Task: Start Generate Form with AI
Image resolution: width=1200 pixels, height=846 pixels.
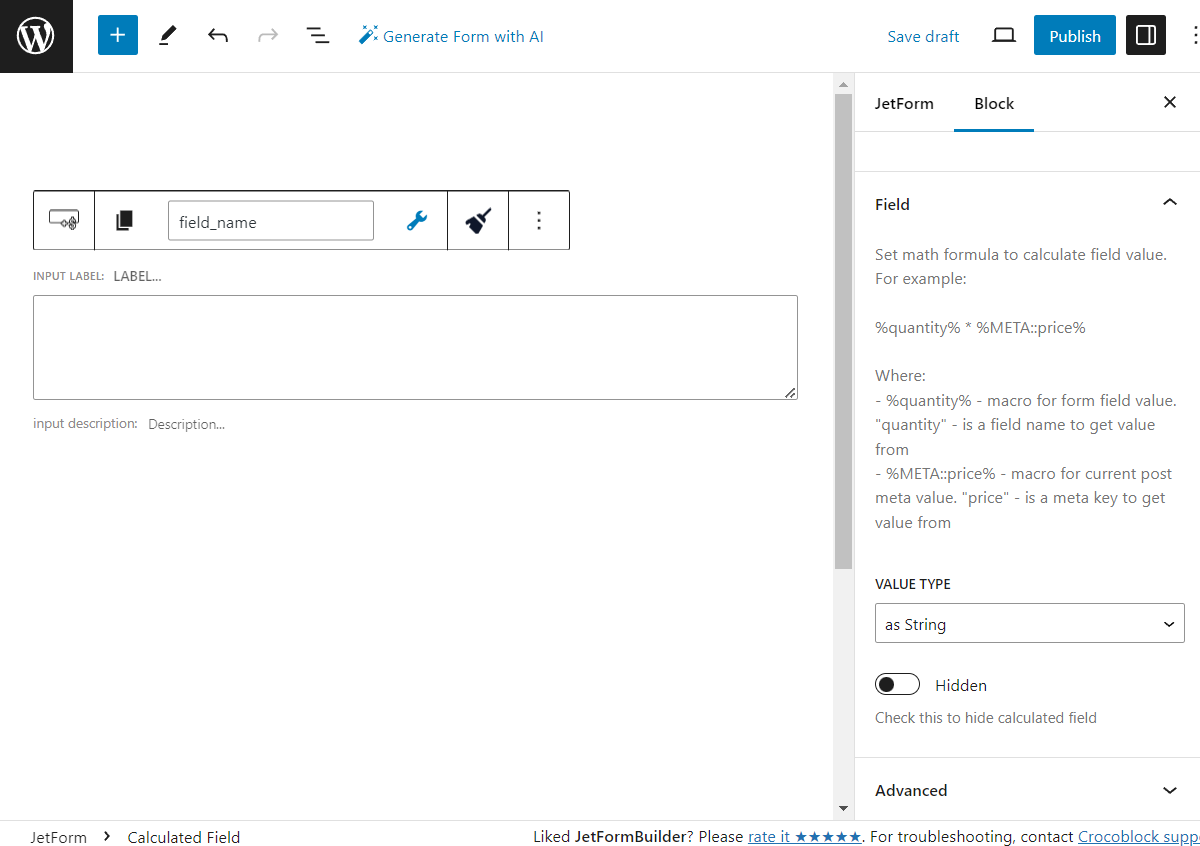Action: pyautogui.click(x=451, y=35)
